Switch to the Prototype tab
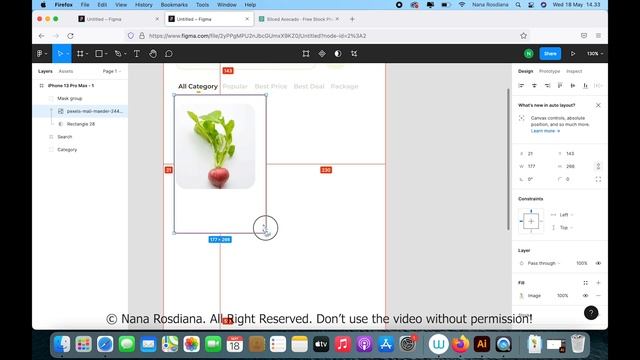 coord(549,71)
